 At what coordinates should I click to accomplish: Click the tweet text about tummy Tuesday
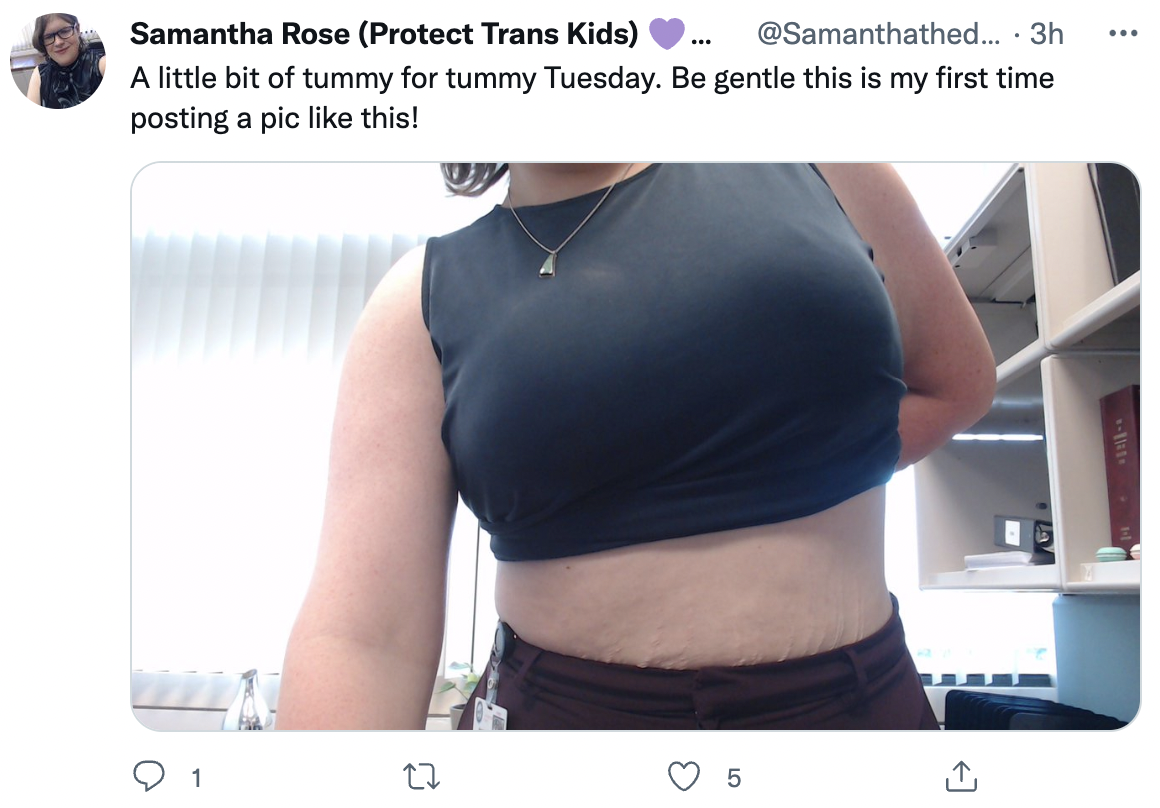[592, 98]
